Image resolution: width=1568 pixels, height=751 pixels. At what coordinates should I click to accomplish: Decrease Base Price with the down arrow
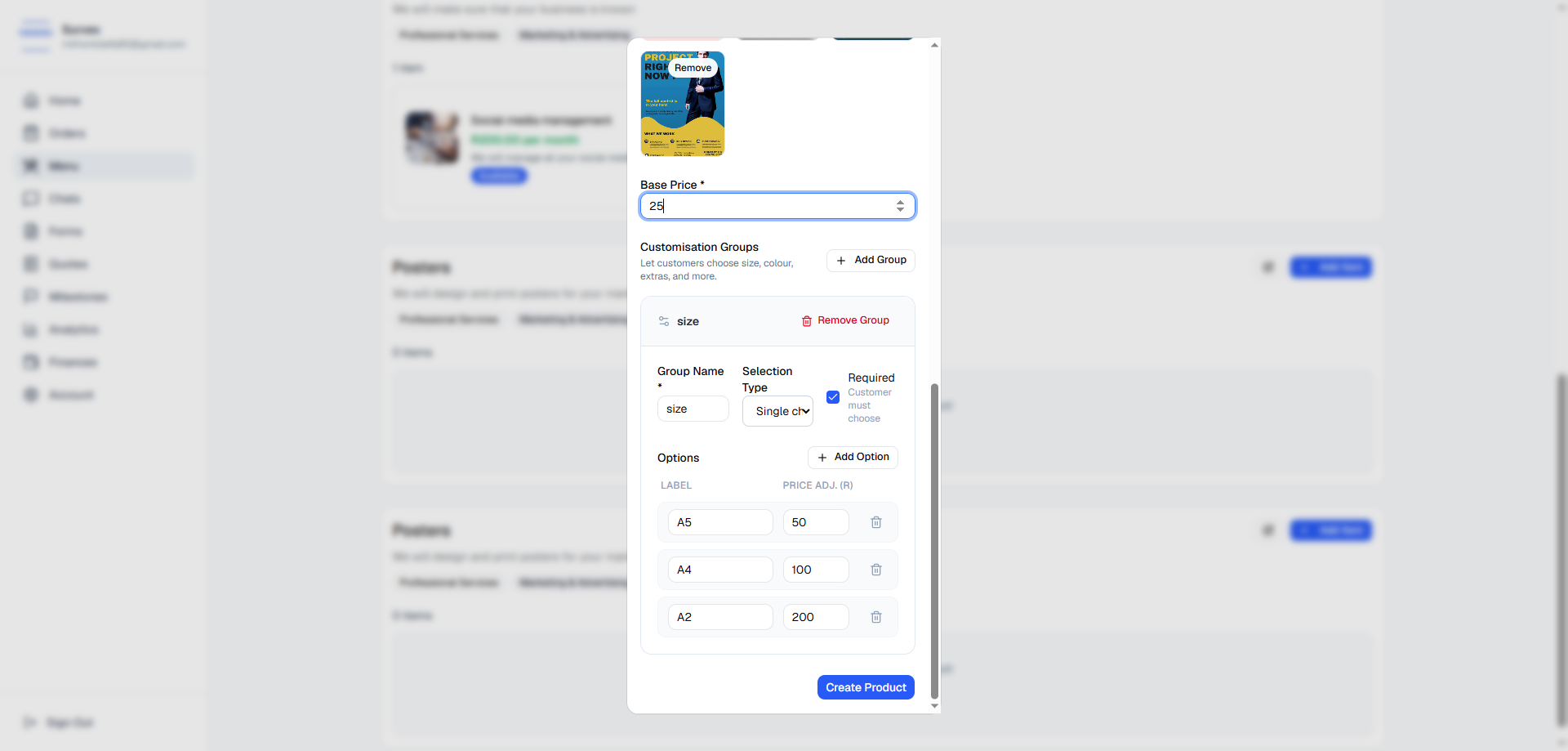[x=900, y=210]
